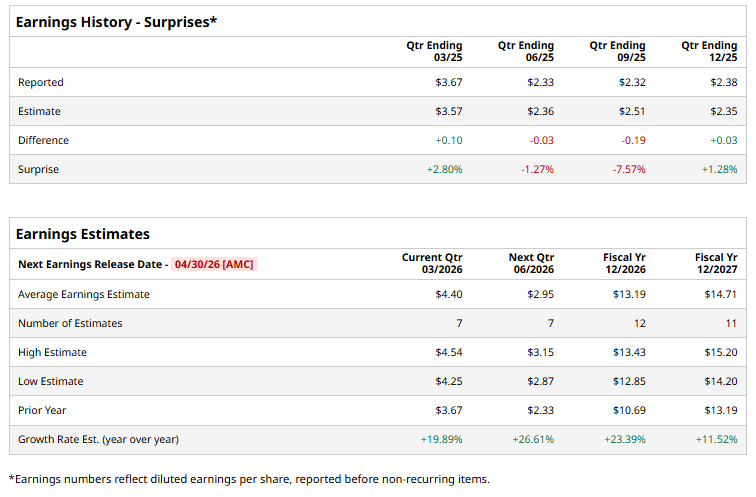The width and height of the screenshot is (756, 497).
Task: Click the 04/30/26 [AMC] release date badge
Action: [214, 264]
